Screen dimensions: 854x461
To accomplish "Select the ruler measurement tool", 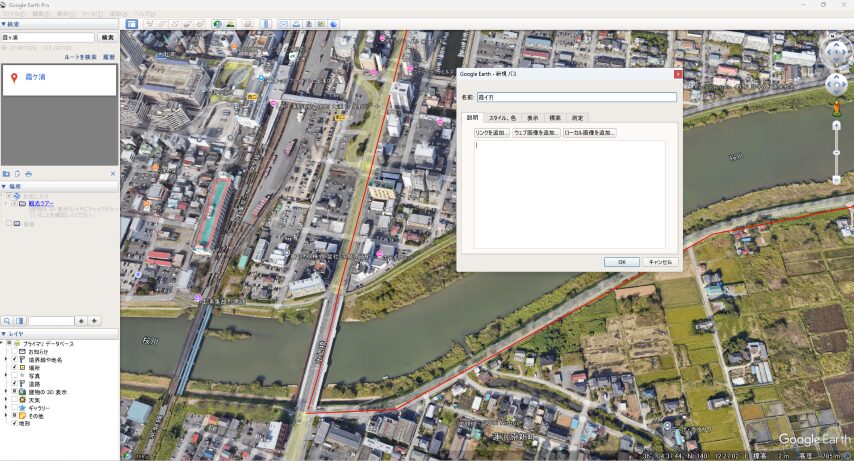I will [266, 23].
